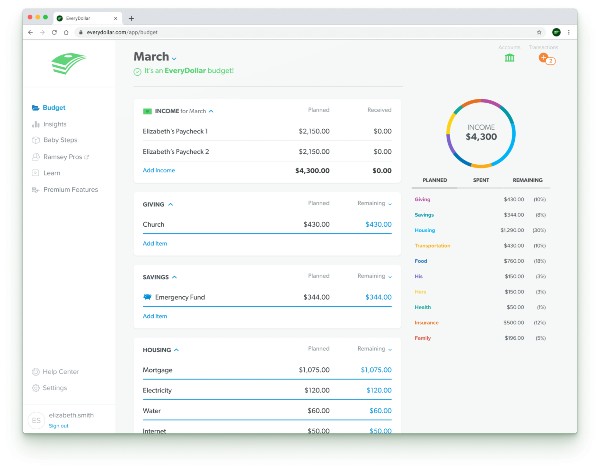Click Mortgage remaining $1,075.00

coord(376,370)
